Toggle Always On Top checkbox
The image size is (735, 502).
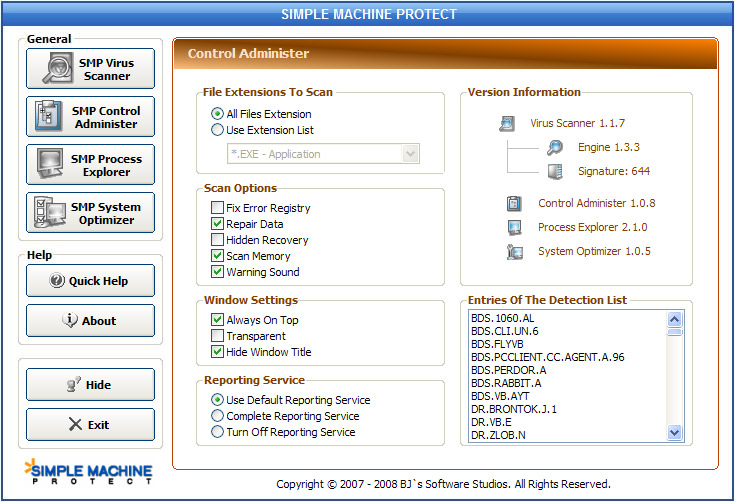tap(217, 320)
